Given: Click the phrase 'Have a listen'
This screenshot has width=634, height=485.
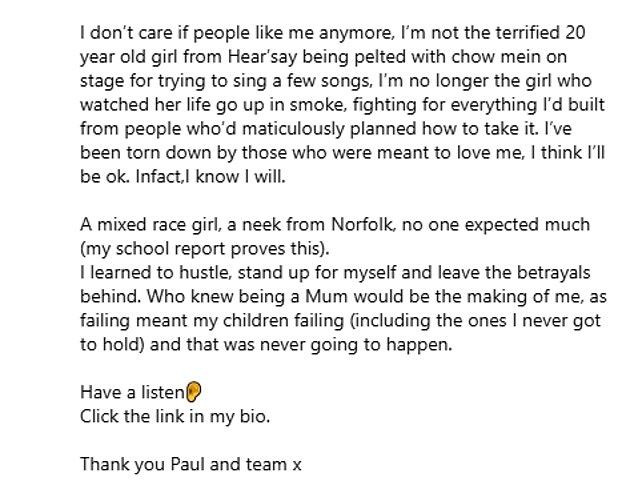Looking at the screenshot, I should click(x=133, y=392).
